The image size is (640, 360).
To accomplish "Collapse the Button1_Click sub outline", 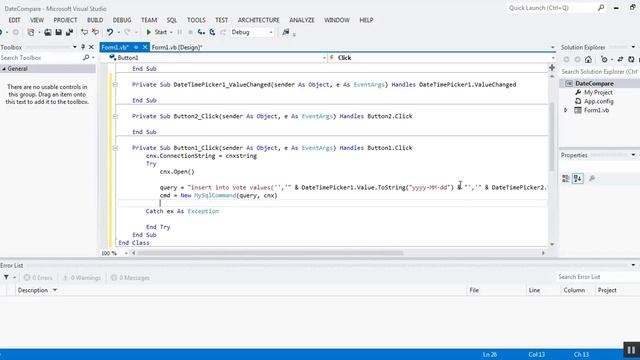I will pos(115,148).
